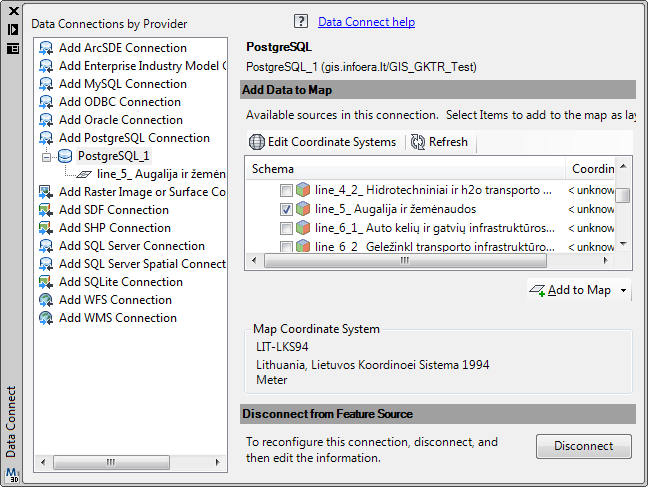Open the Data Connect help link
This screenshot has width=648, height=487.
[x=366, y=22]
